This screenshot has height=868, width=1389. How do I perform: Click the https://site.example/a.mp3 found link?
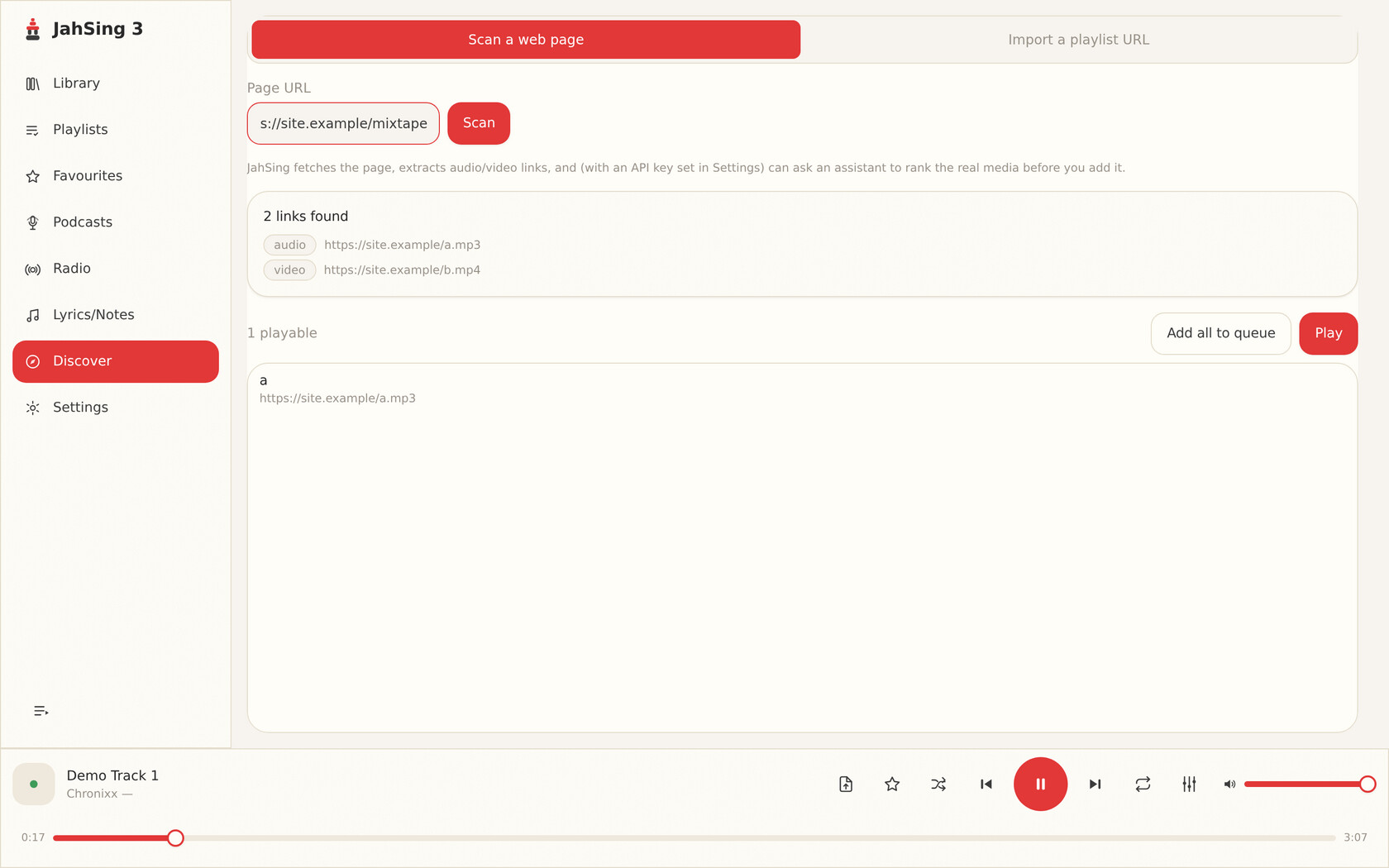[x=402, y=245]
